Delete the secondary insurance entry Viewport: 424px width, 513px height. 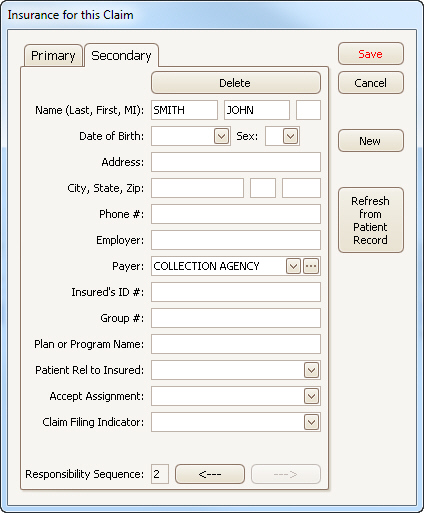coord(236,83)
